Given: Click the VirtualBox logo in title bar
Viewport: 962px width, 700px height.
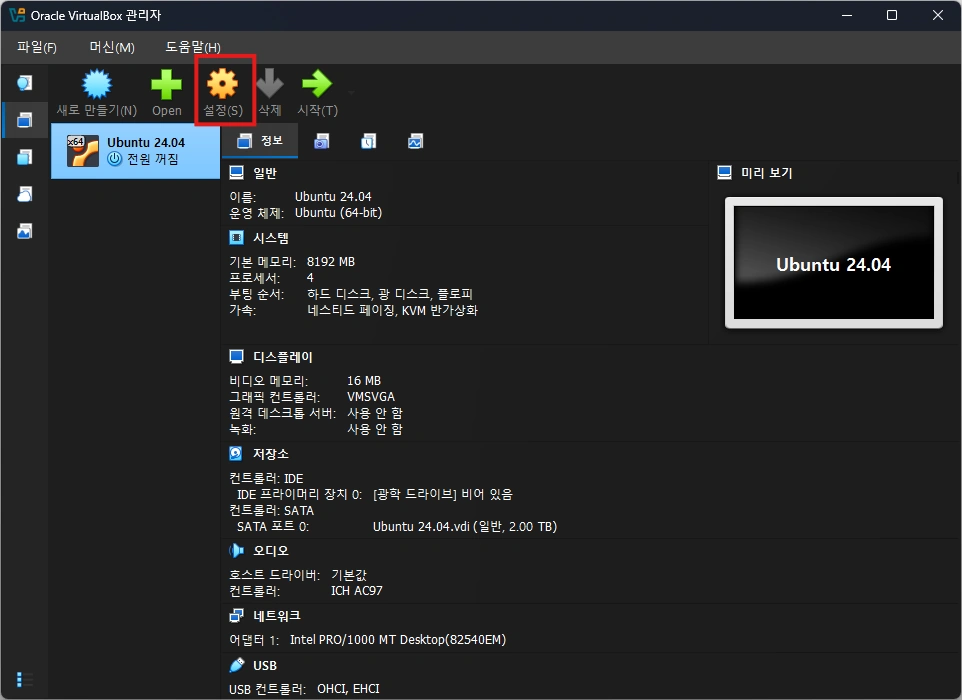Looking at the screenshot, I should (x=17, y=15).
